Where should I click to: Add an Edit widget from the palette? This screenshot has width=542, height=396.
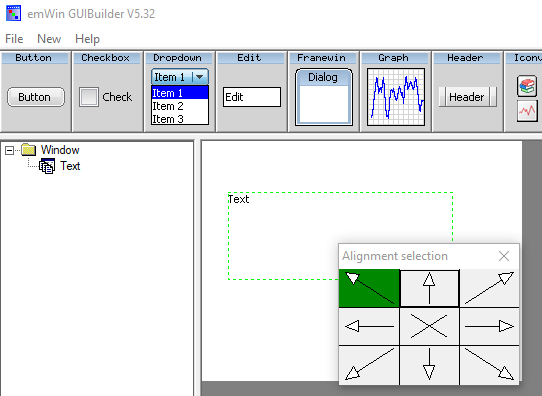tap(252, 92)
